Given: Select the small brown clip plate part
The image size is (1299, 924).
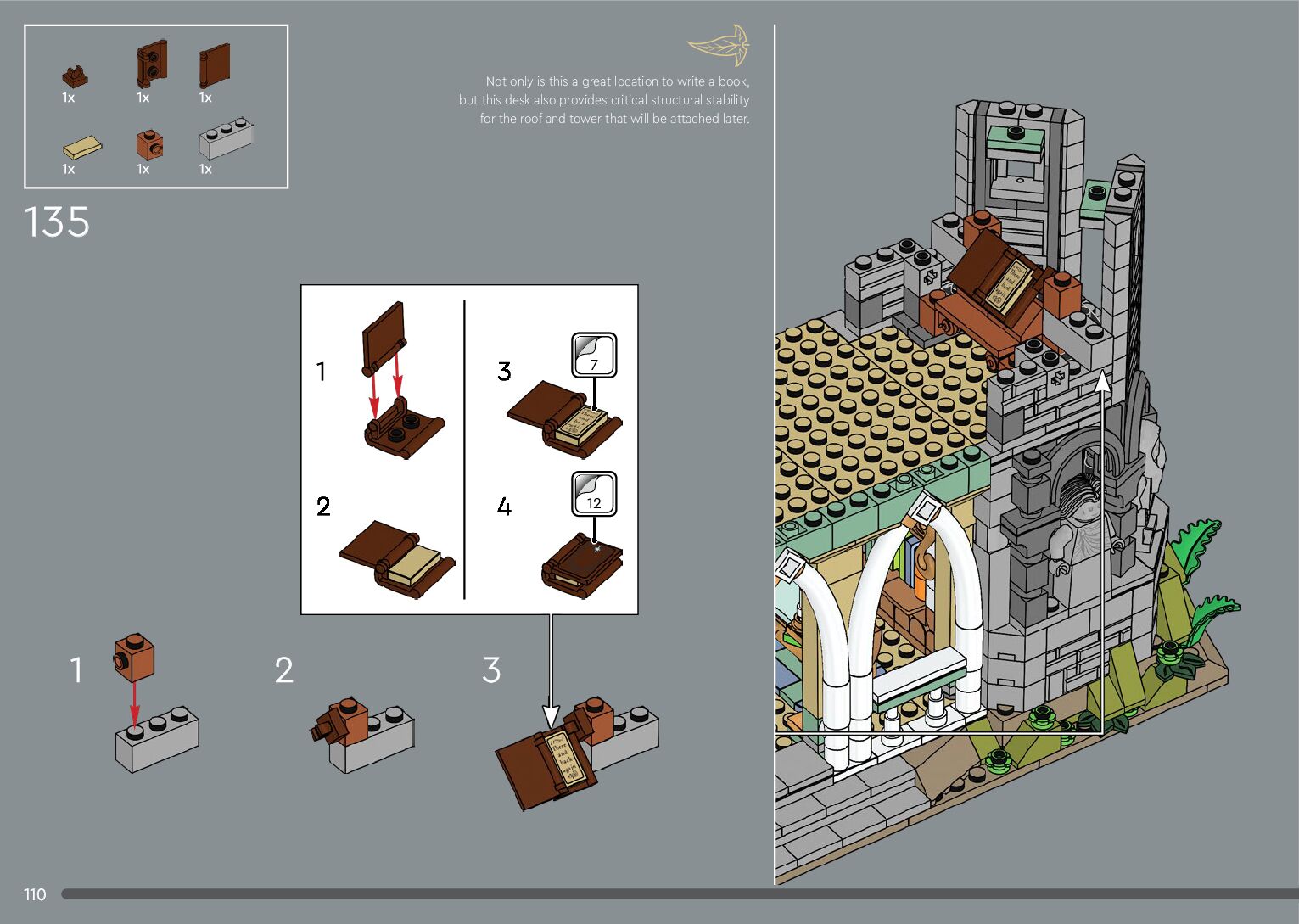Looking at the screenshot, I should 75,76.
